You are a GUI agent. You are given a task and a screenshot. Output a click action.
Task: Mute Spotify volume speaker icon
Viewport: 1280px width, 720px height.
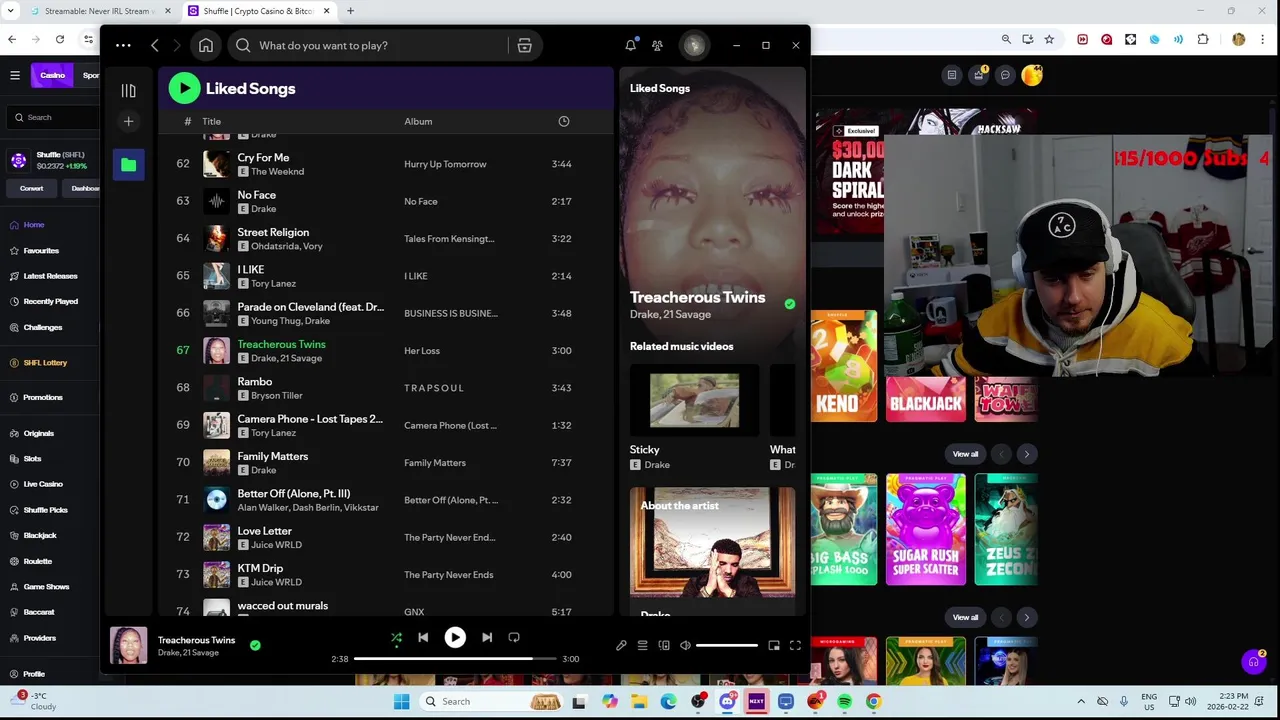click(x=685, y=646)
